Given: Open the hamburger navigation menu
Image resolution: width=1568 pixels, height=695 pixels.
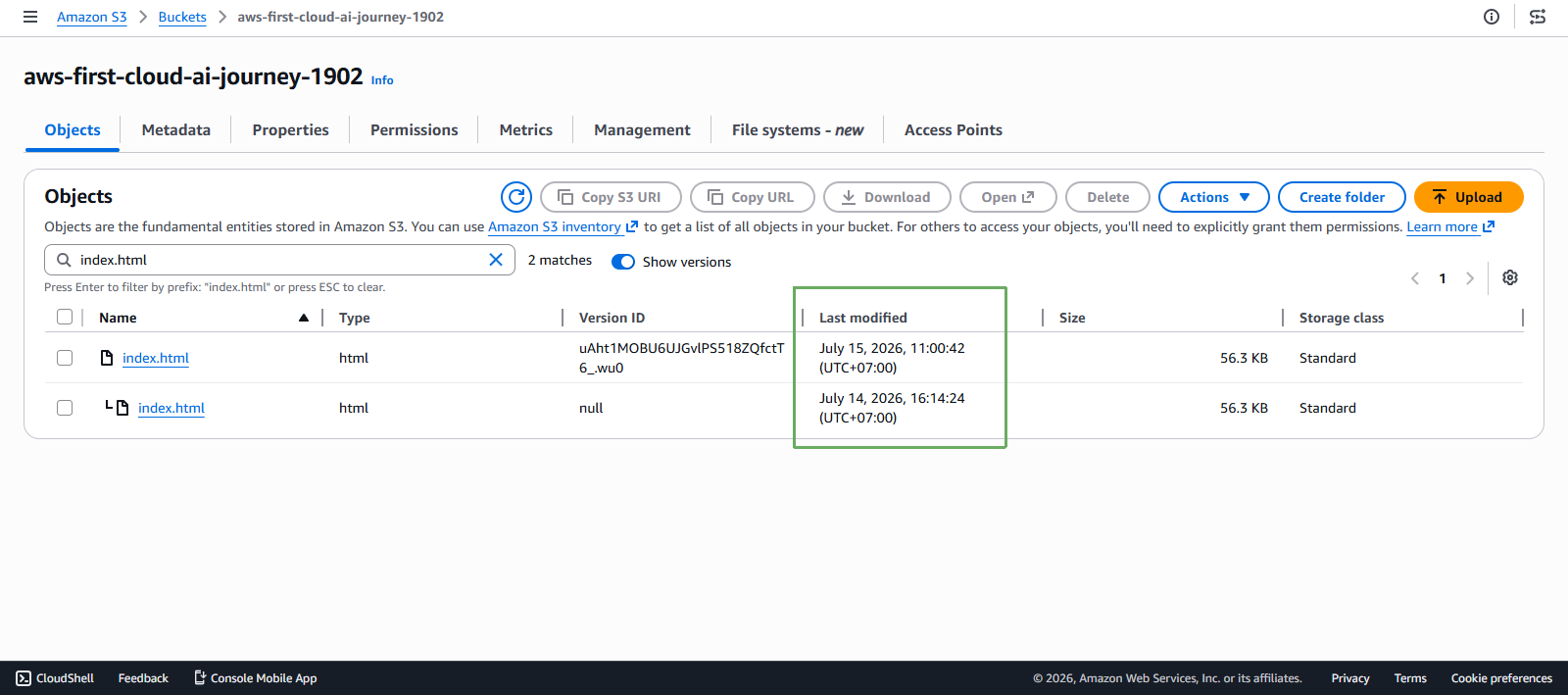Looking at the screenshot, I should pyautogui.click(x=30, y=17).
